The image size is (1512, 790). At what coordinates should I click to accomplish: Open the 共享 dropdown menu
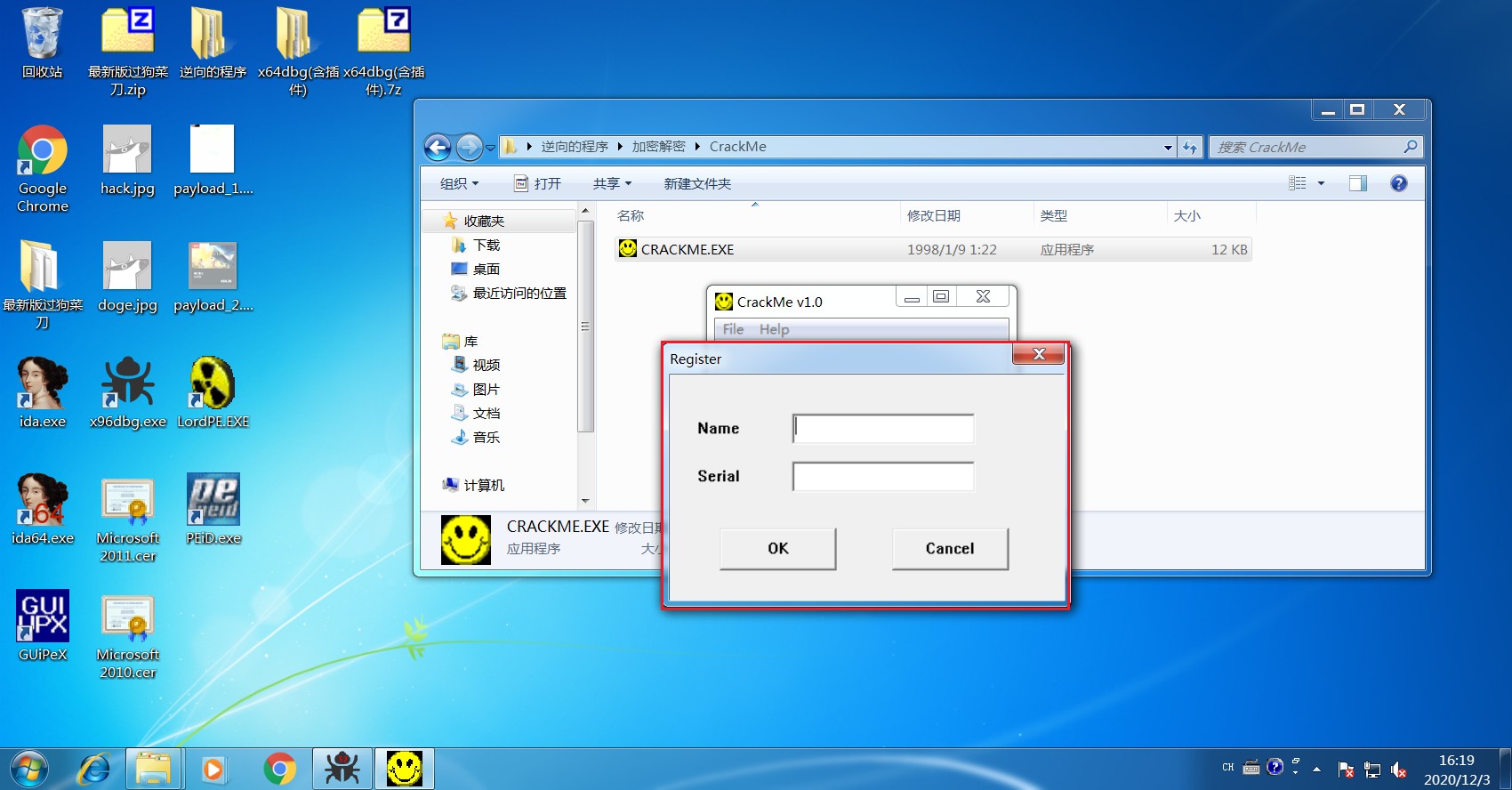click(612, 183)
